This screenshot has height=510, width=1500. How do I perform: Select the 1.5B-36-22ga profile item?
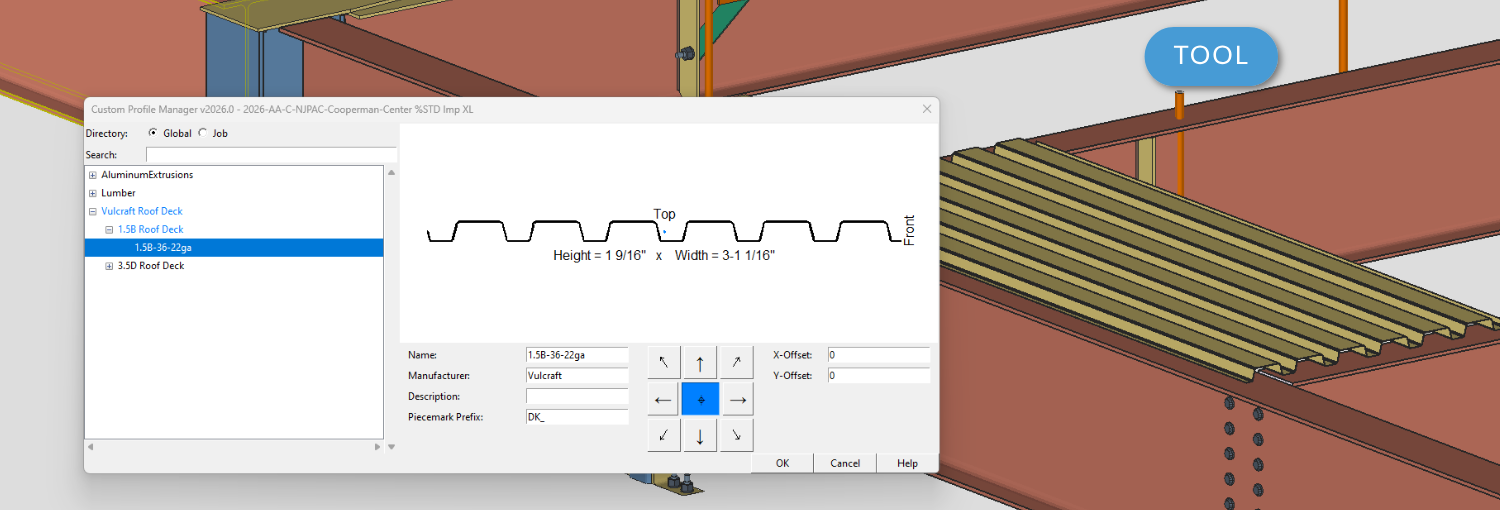coord(163,248)
